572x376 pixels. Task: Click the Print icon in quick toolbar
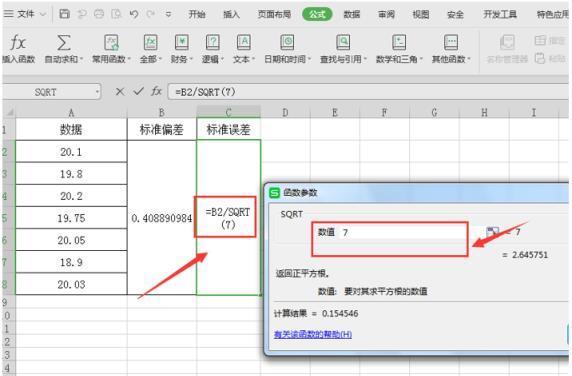99,14
